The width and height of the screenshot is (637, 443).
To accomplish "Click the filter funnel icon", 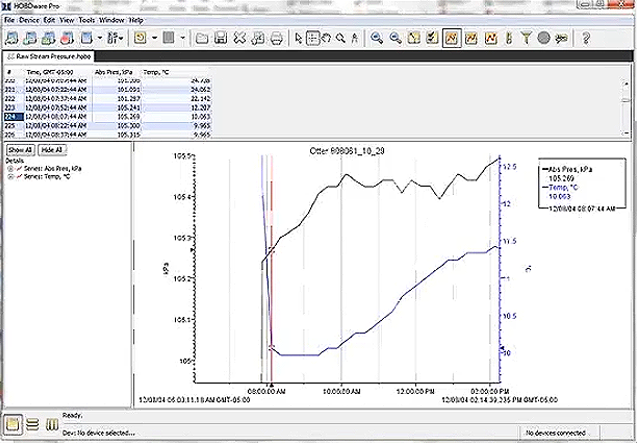I will [x=526, y=38].
